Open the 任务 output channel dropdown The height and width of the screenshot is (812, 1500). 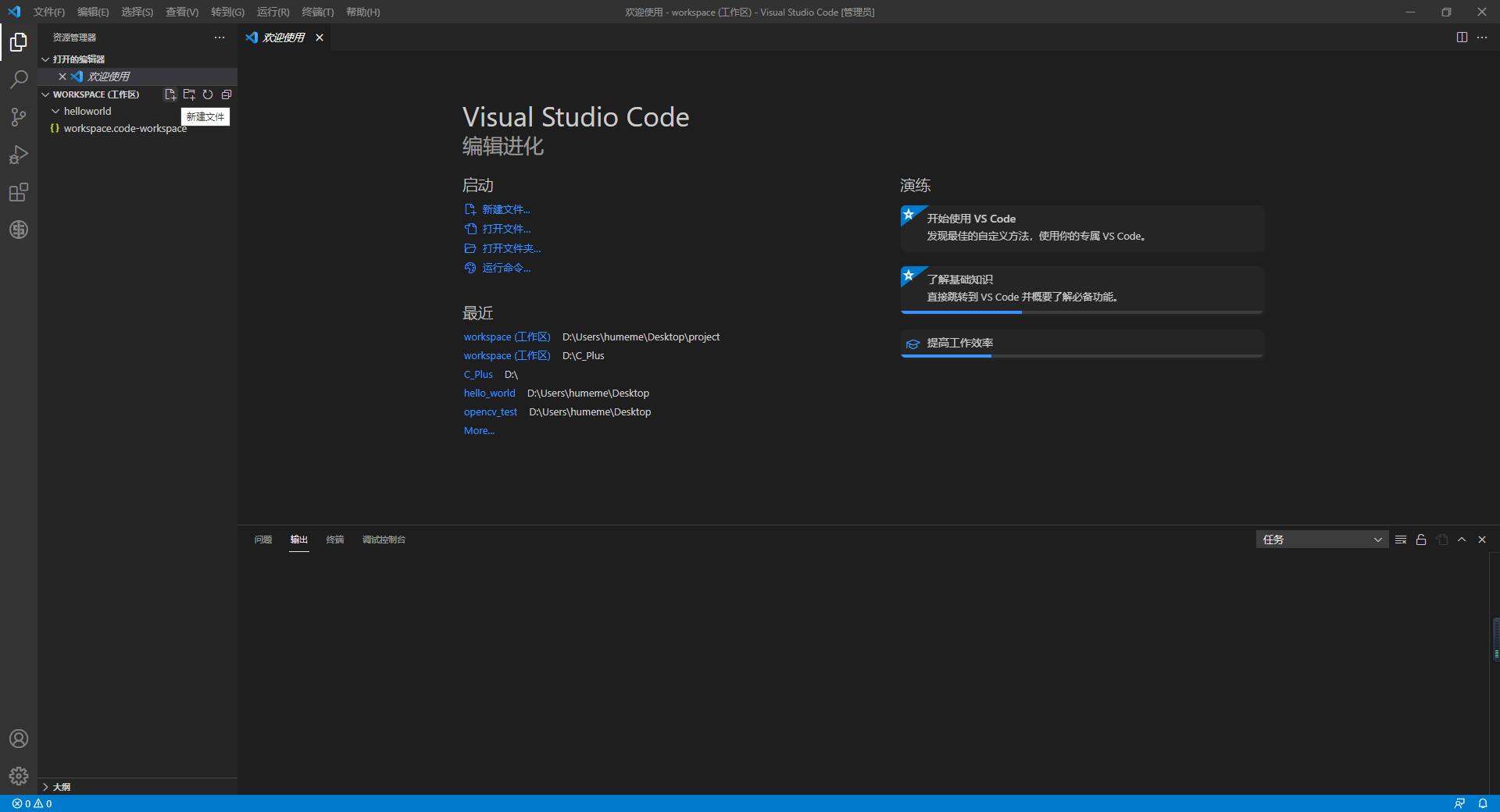click(x=1322, y=540)
